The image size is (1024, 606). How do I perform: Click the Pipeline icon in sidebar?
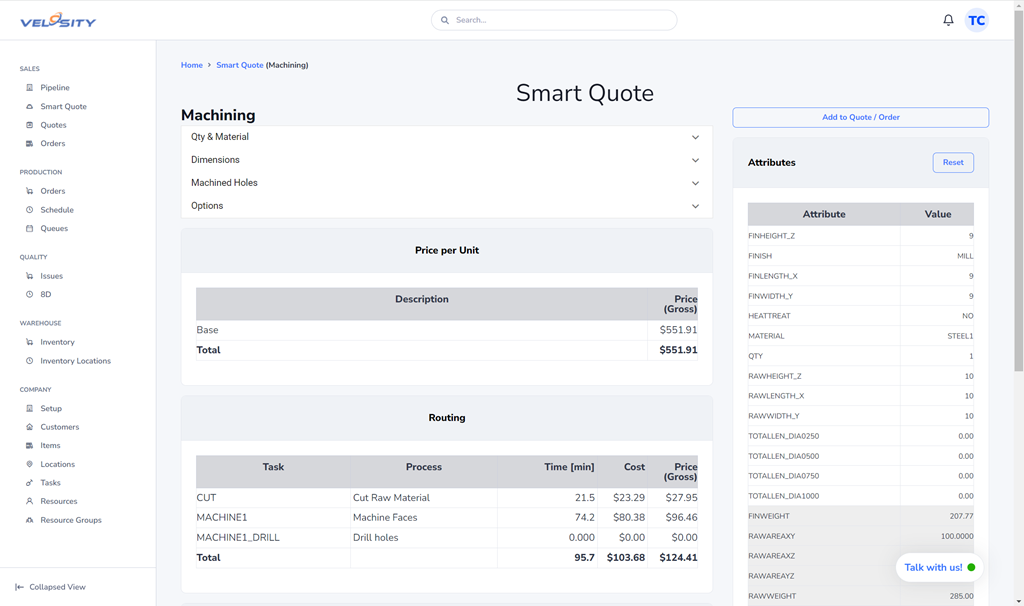[30, 88]
